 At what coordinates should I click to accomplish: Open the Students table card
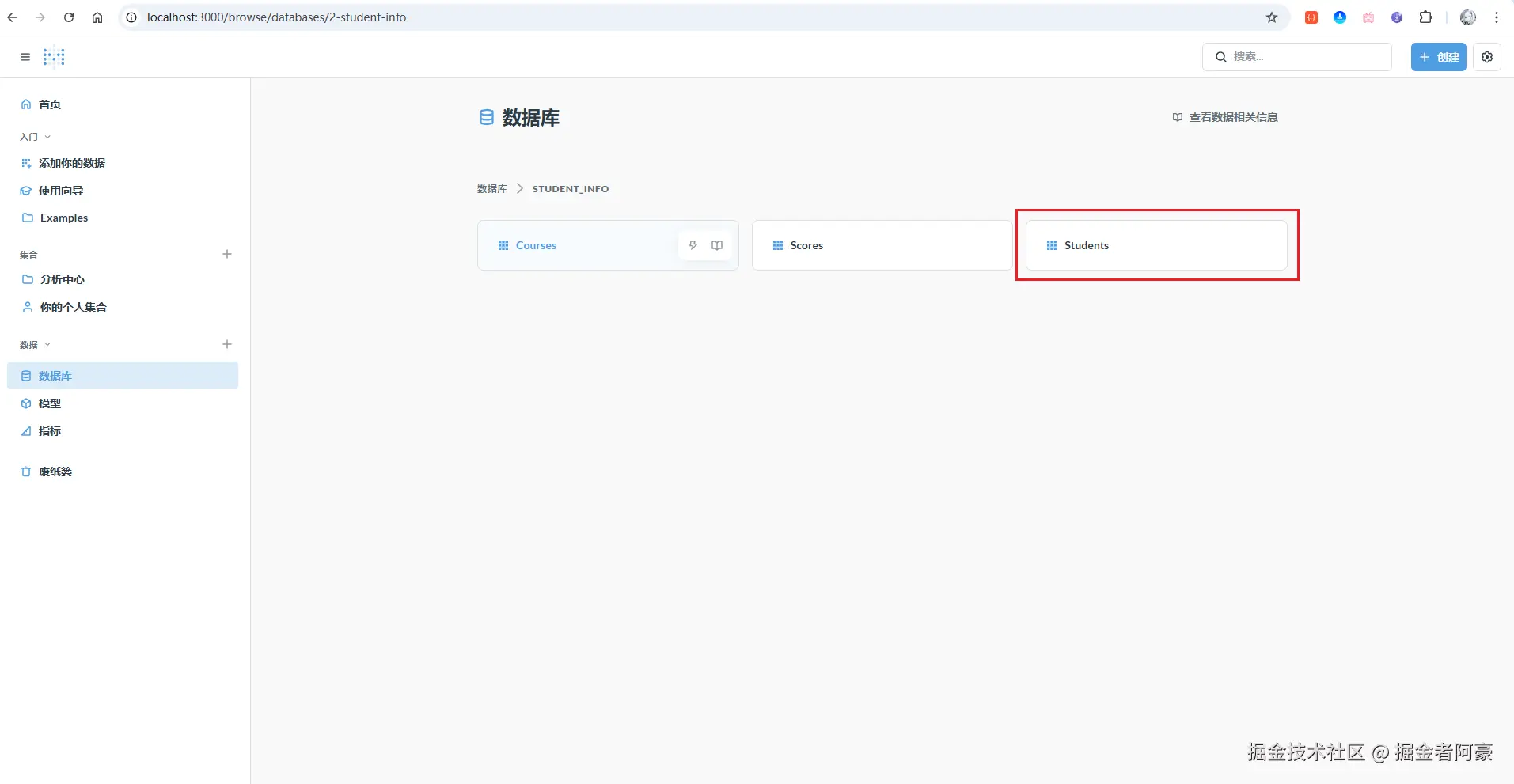coord(1156,245)
